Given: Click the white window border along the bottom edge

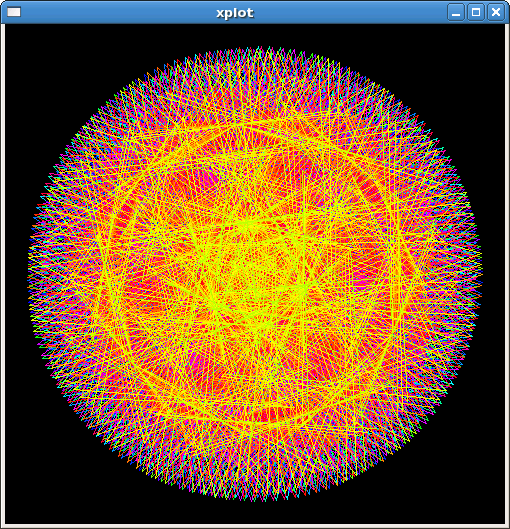Looking at the screenshot, I should (x=255, y=526).
